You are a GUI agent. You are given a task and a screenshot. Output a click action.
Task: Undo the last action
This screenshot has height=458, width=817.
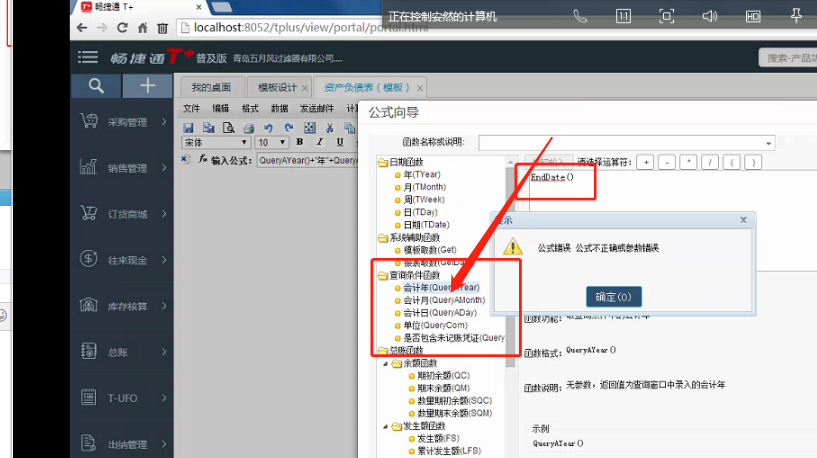(268, 128)
